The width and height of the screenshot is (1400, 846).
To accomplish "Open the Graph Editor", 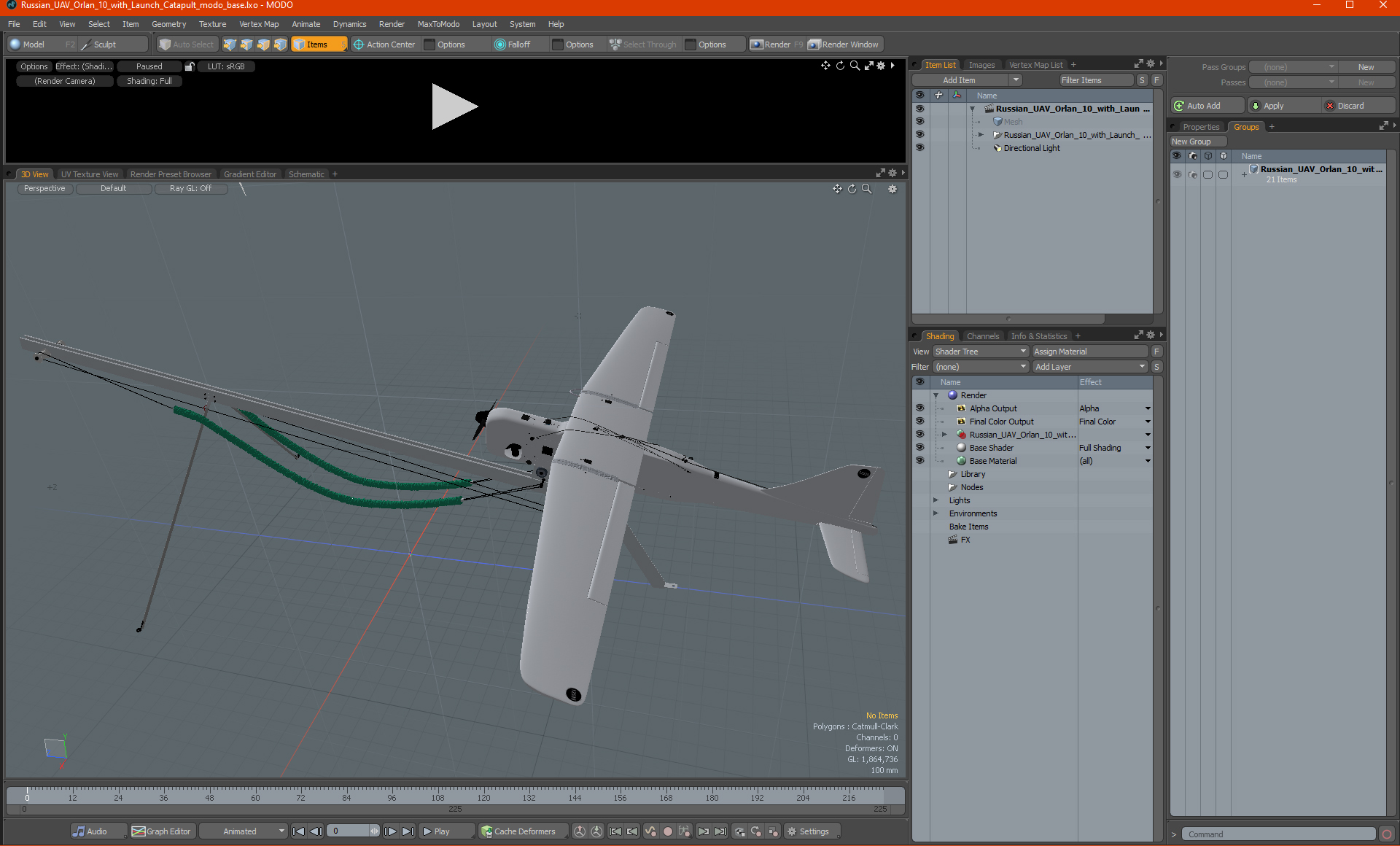I will click(x=161, y=831).
